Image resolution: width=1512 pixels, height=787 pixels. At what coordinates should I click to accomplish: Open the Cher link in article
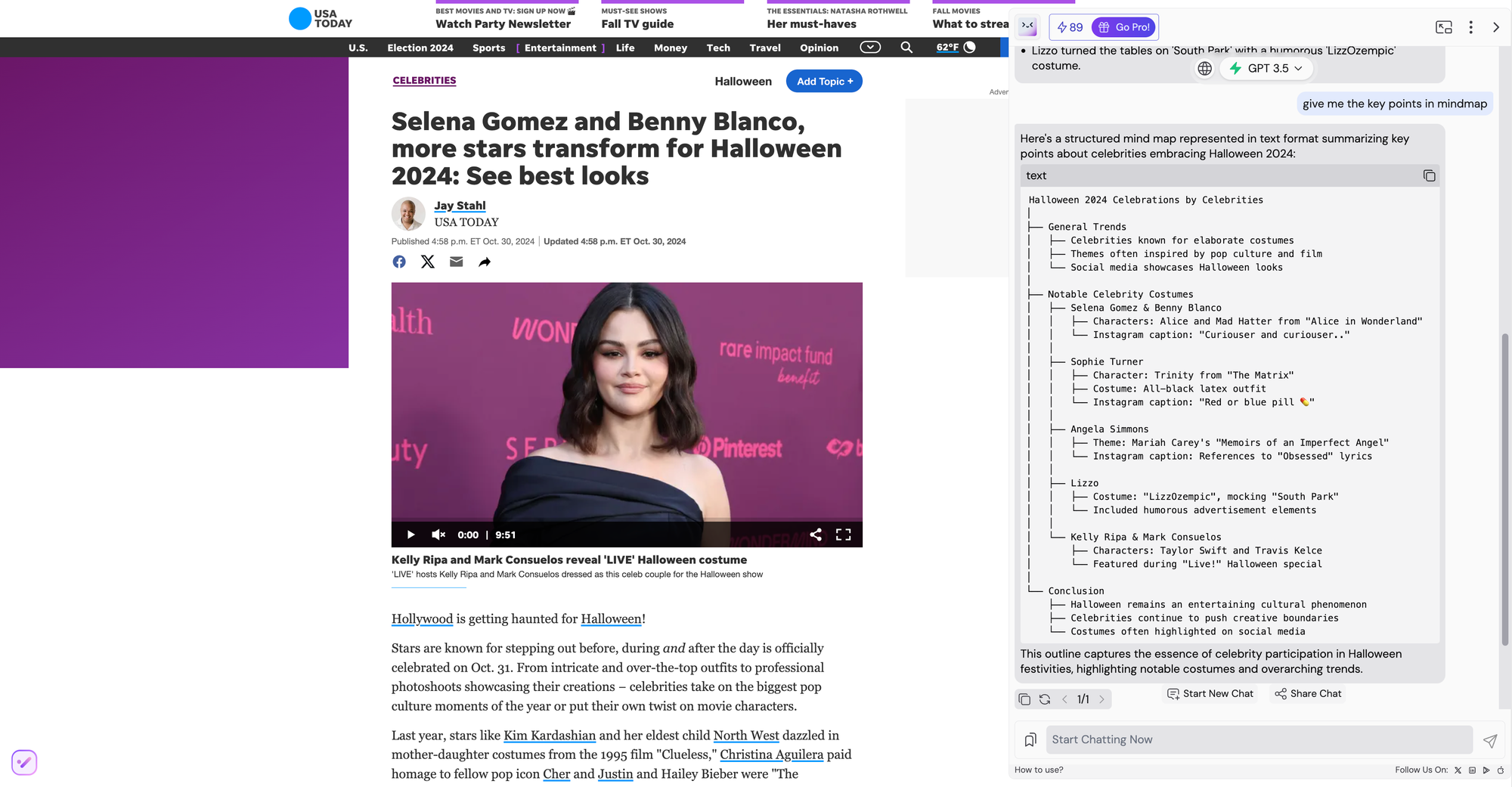556,774
